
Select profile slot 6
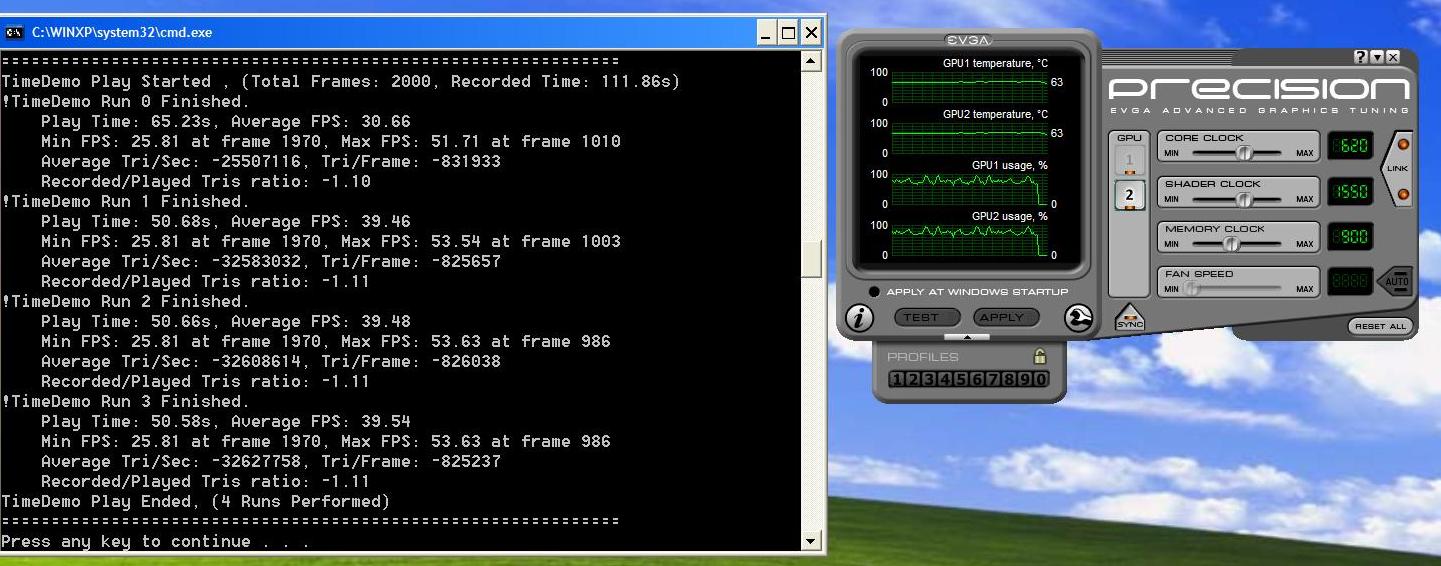click(x=977, y=379)
